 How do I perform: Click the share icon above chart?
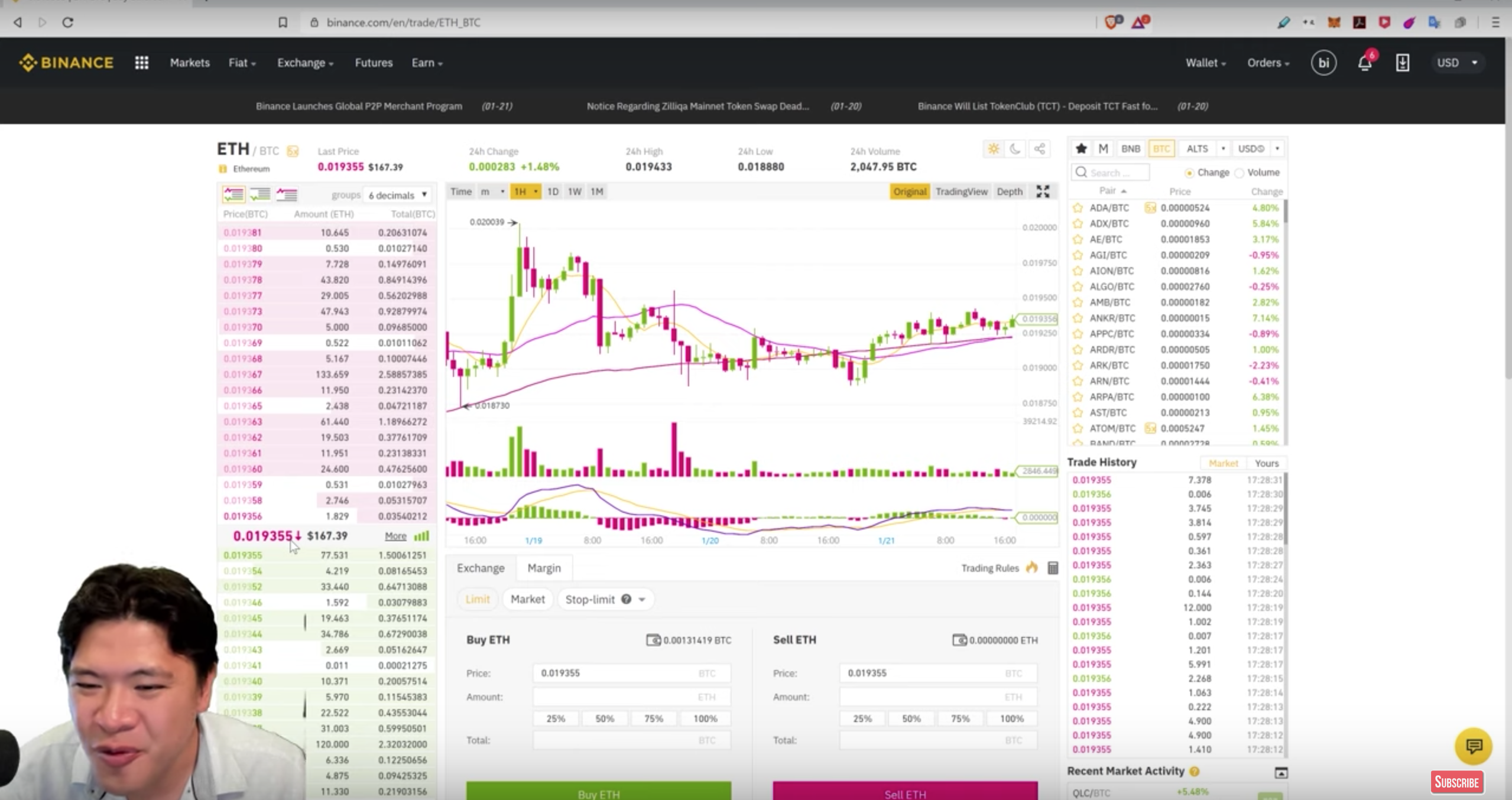[x=1039, y=149]
